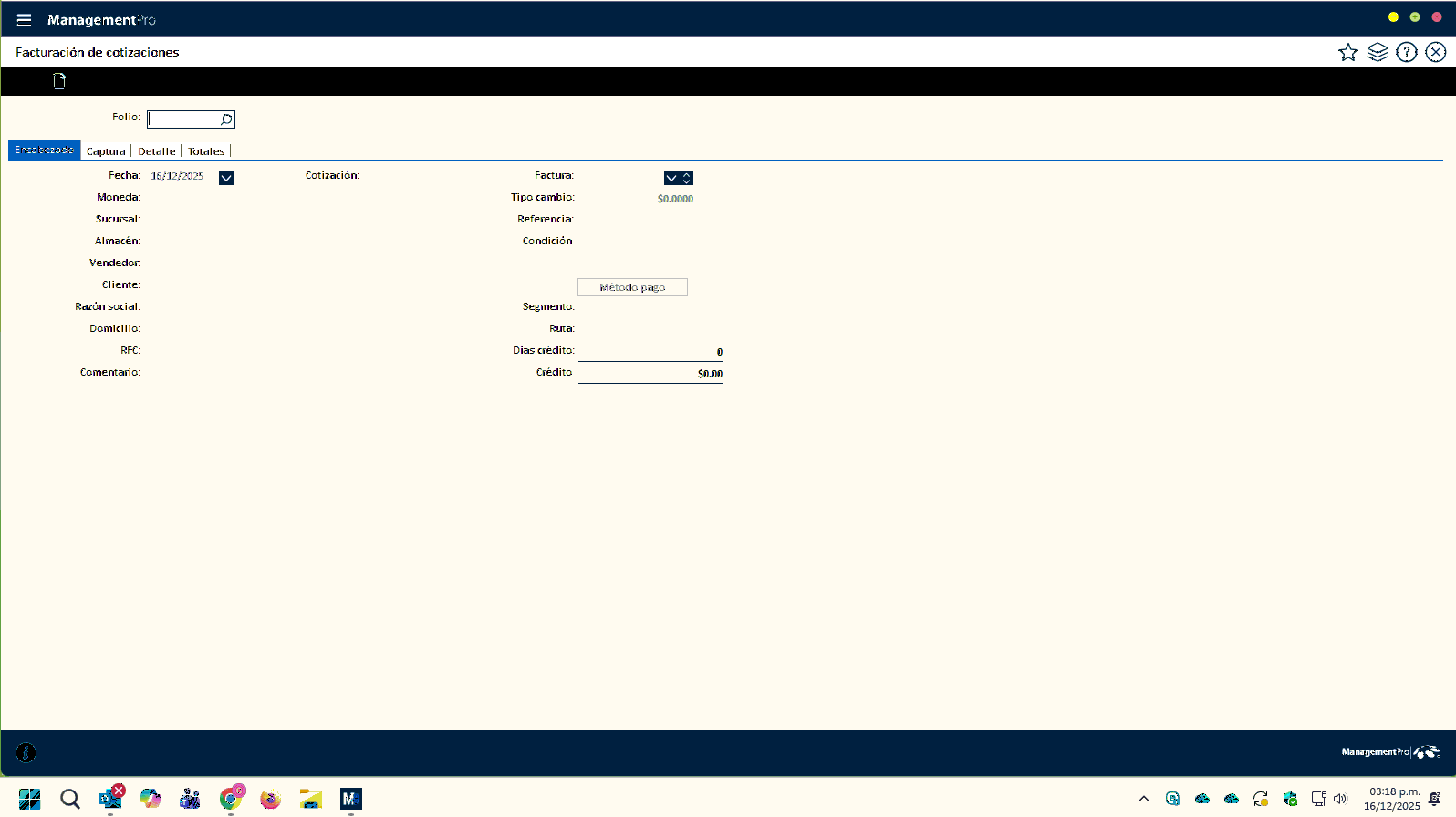The width and height of the screenshot is (1456, 817).
Task: Close Facturación de cotizaciones with X icon
Action: click(1435, 52)
